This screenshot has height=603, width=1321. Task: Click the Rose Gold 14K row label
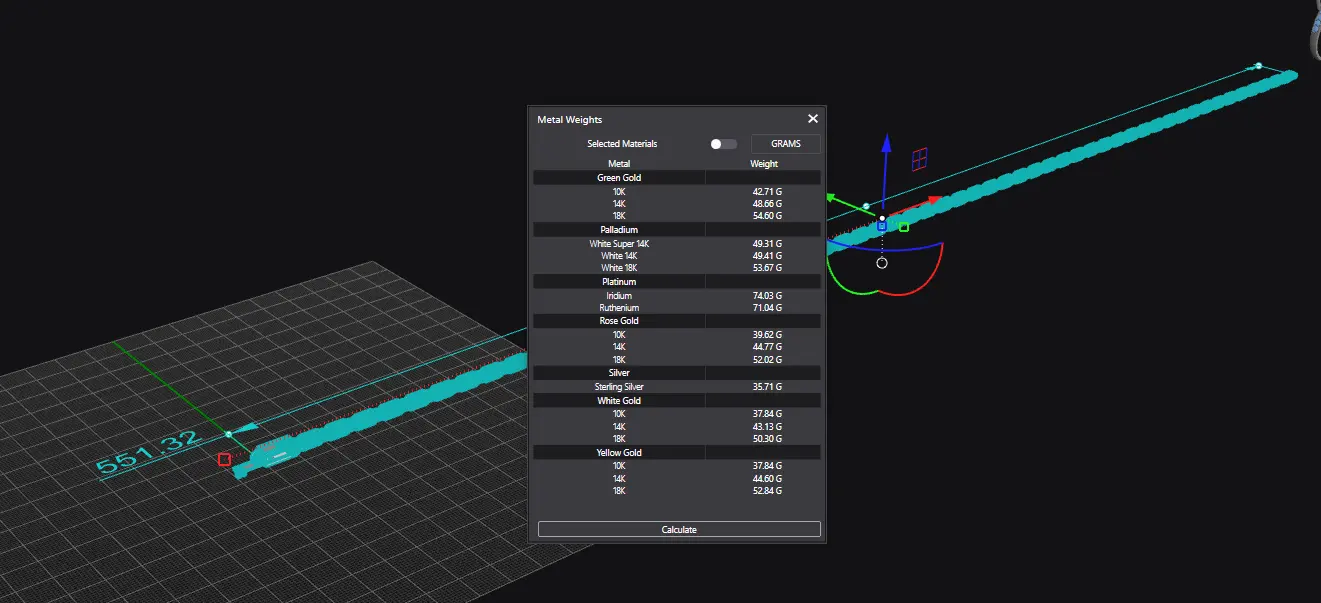(x=619, y=347)
